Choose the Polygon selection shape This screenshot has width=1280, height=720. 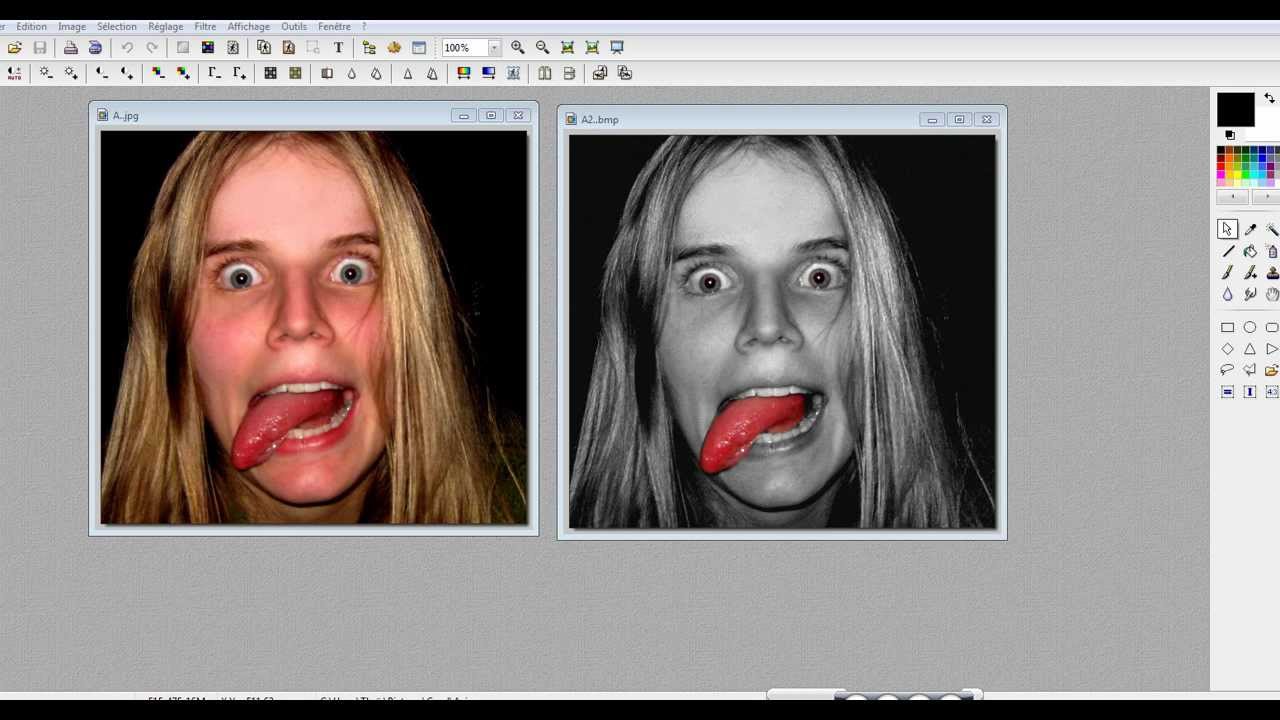click(x=1250, y=370)
